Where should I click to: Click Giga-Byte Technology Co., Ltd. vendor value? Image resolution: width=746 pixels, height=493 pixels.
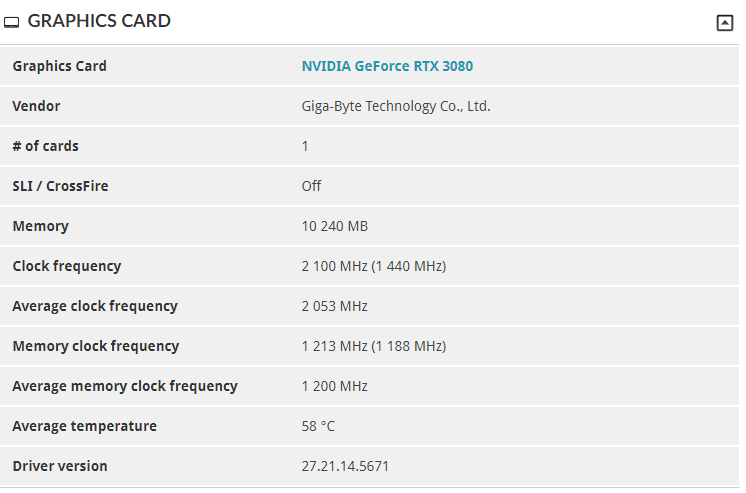click(396, 106)
